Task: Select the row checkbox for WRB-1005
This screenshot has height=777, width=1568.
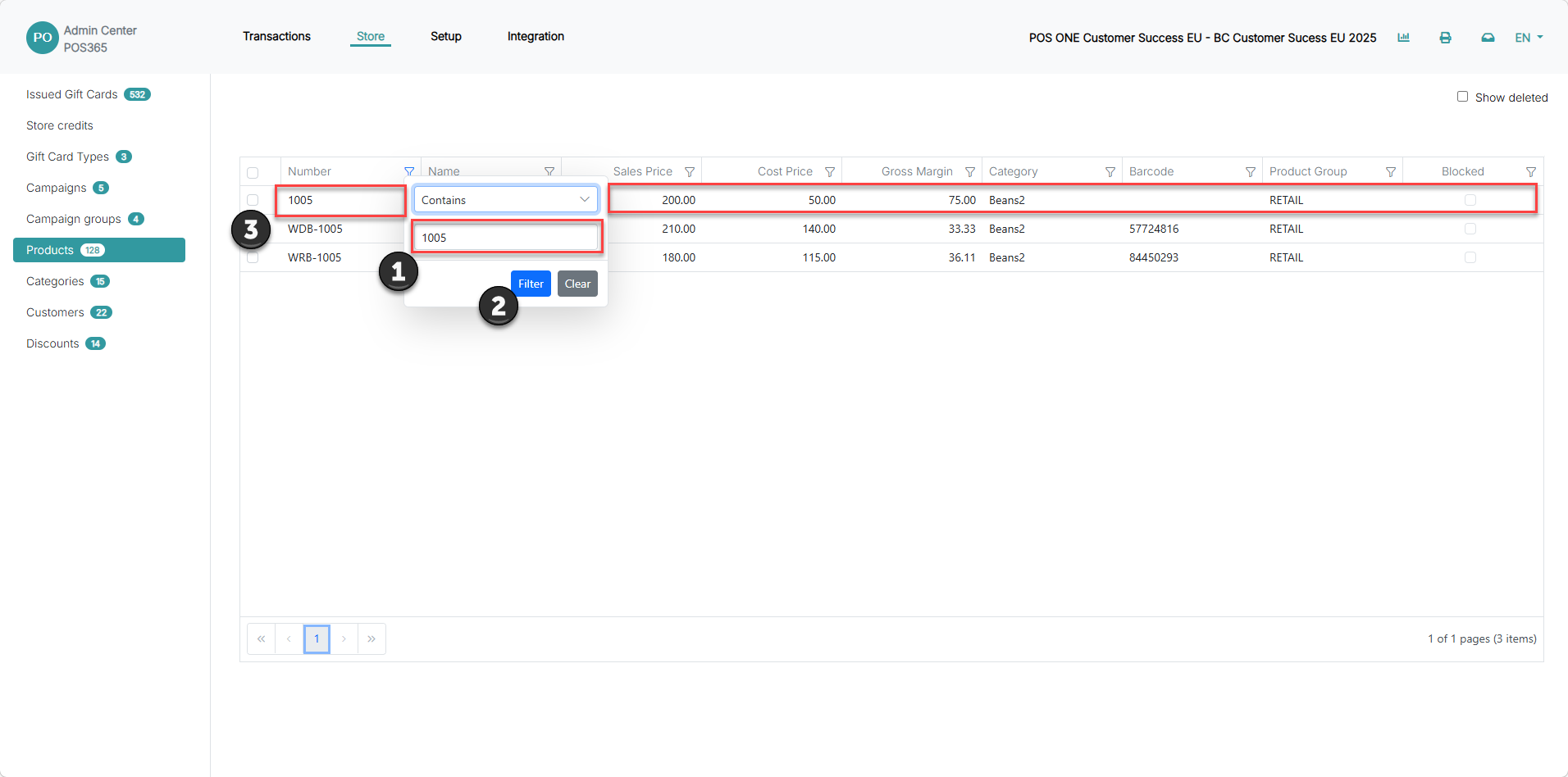Action: click(x=253, y=257)
